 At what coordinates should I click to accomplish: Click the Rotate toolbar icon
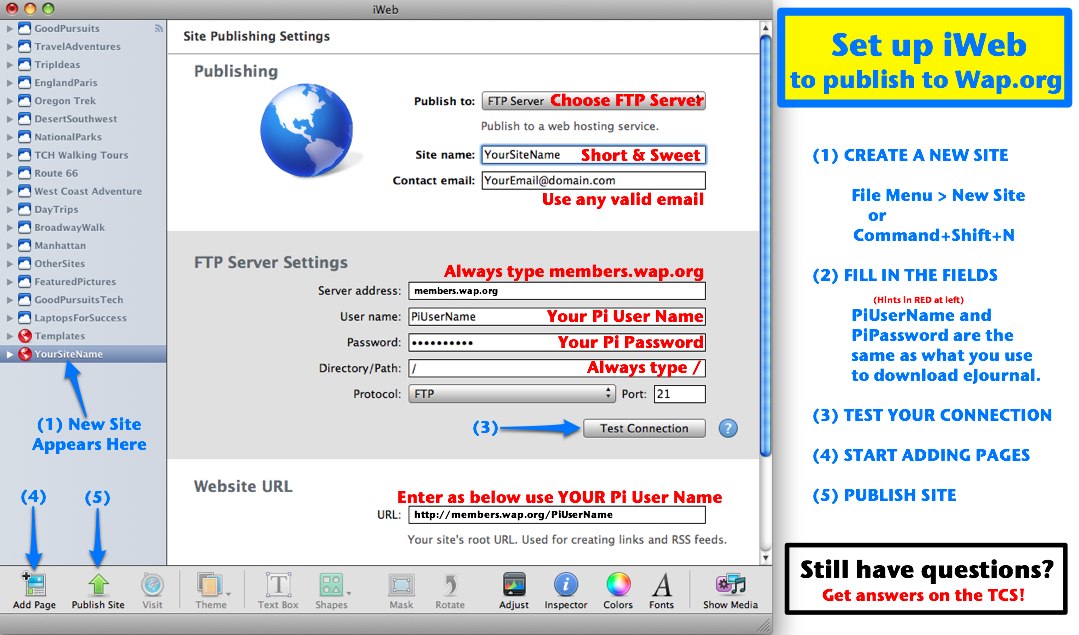coord(450,585)
